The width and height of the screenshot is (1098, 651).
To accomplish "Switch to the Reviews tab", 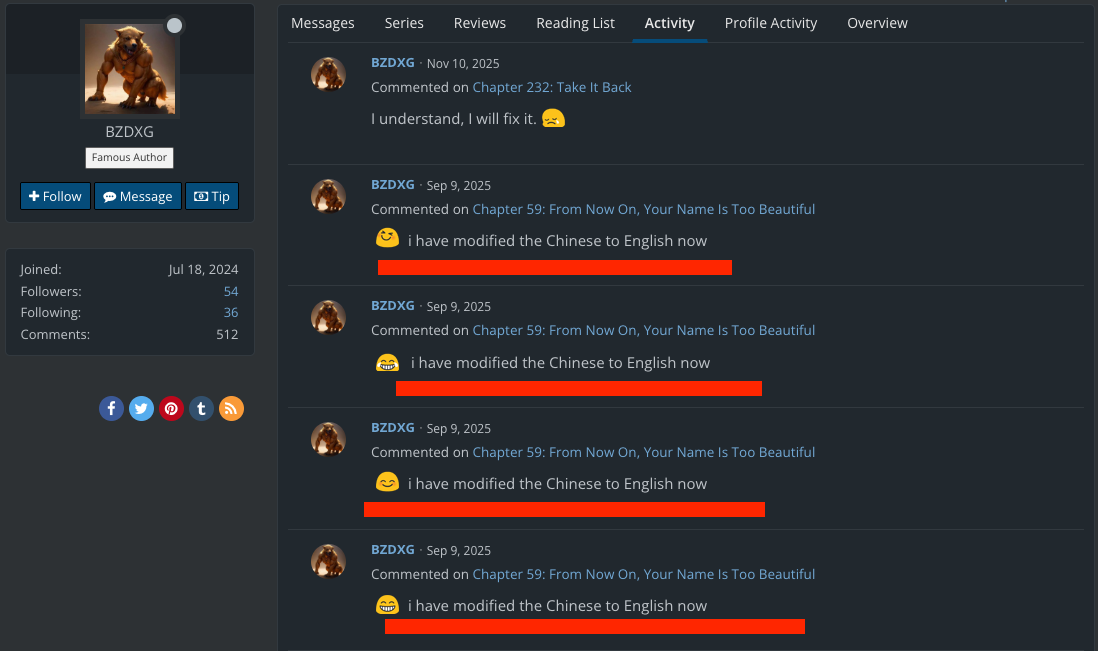I will point(480,23).
